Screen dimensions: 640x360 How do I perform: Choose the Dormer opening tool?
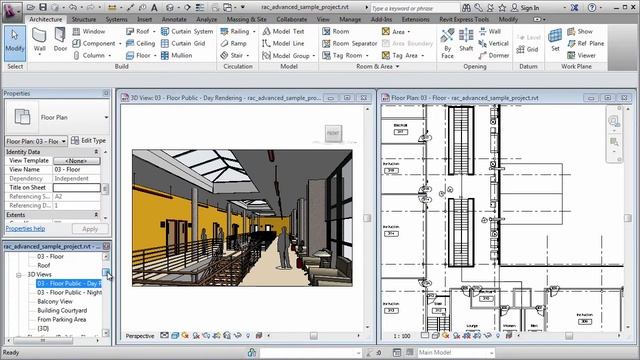point(493,56)
